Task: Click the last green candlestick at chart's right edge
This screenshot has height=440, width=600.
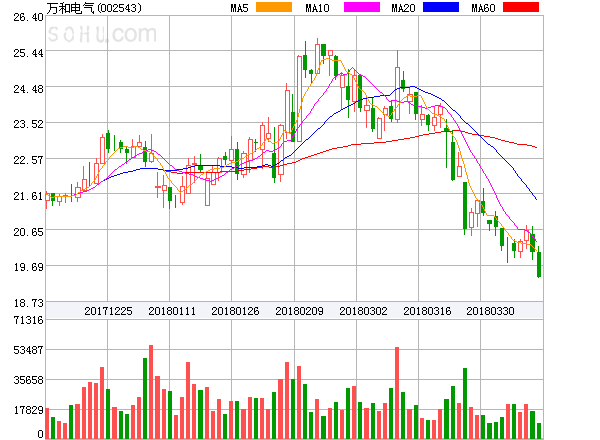Action: tap(539, 264)
